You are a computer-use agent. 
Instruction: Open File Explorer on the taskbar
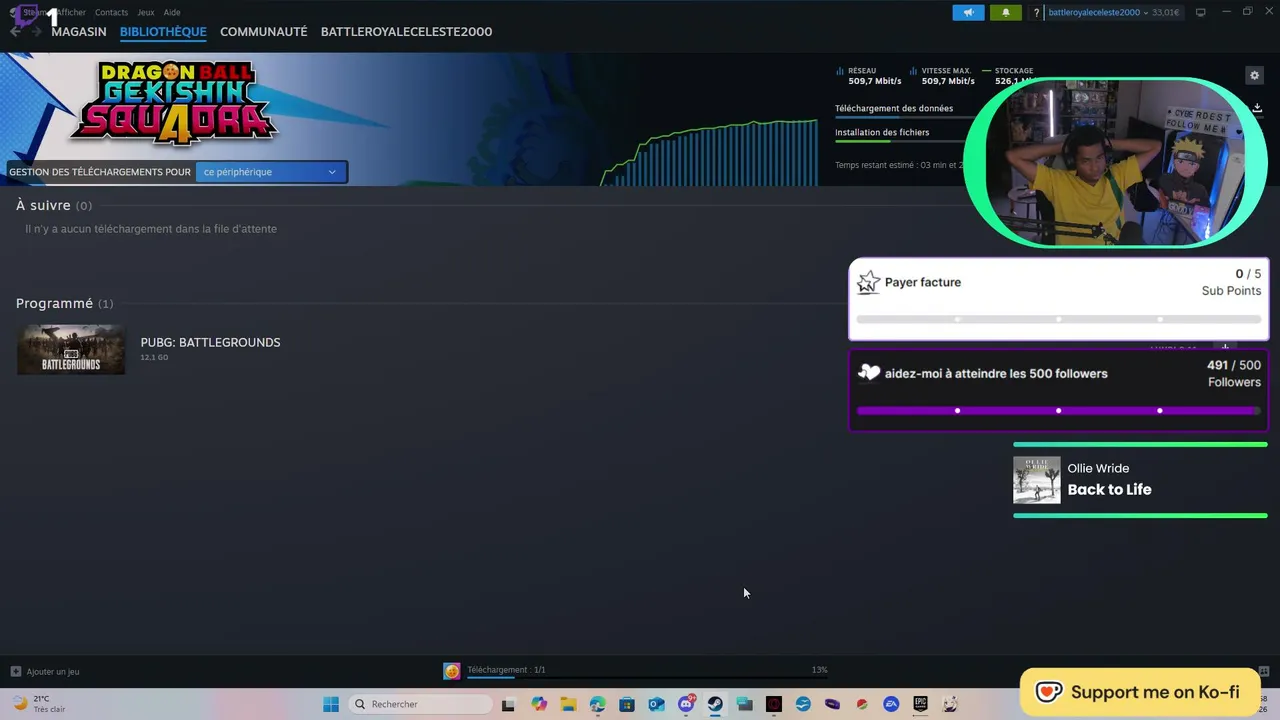click(568, 704)
